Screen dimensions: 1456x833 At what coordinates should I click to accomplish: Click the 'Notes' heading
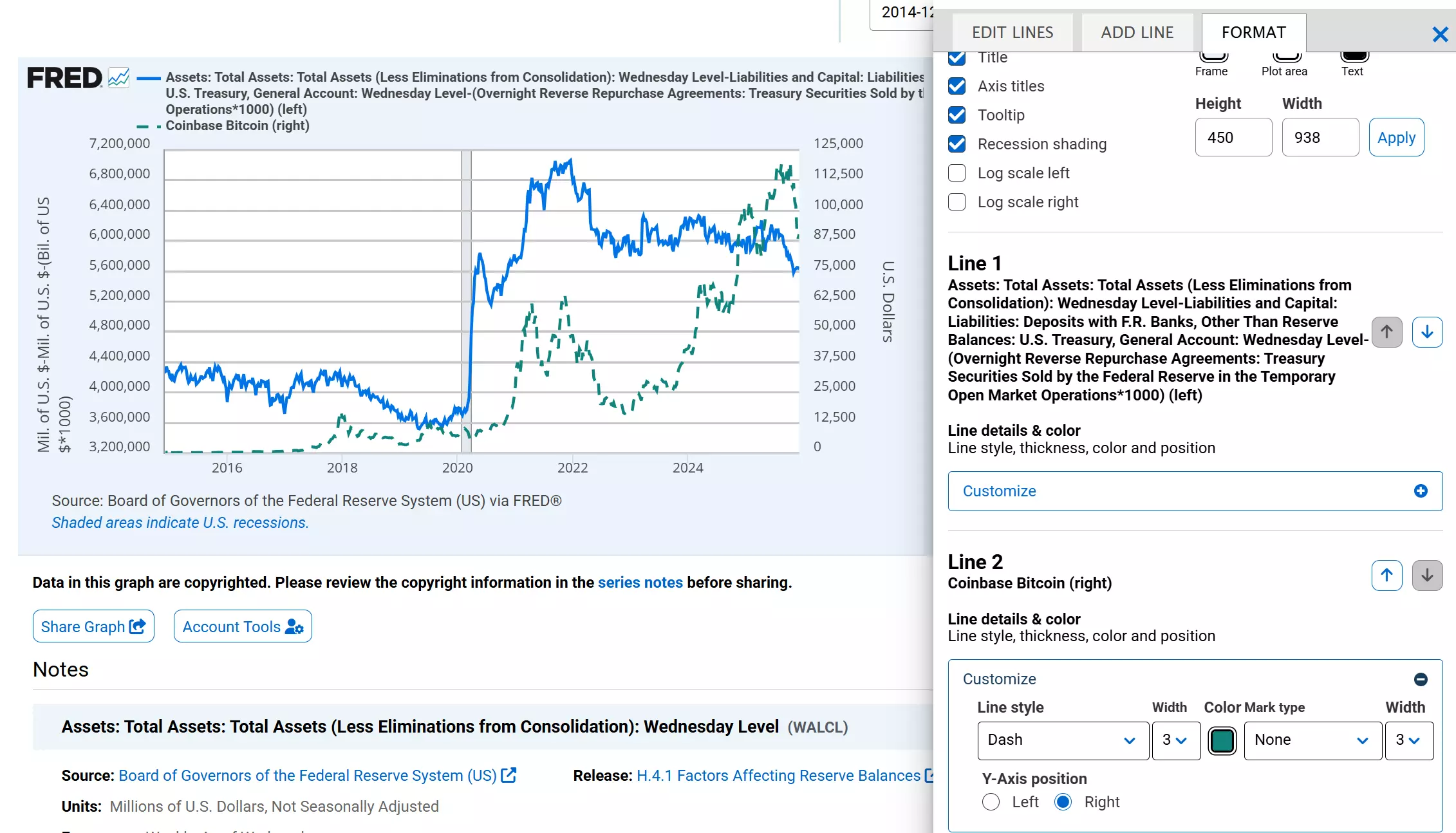[x=61, y=669]
